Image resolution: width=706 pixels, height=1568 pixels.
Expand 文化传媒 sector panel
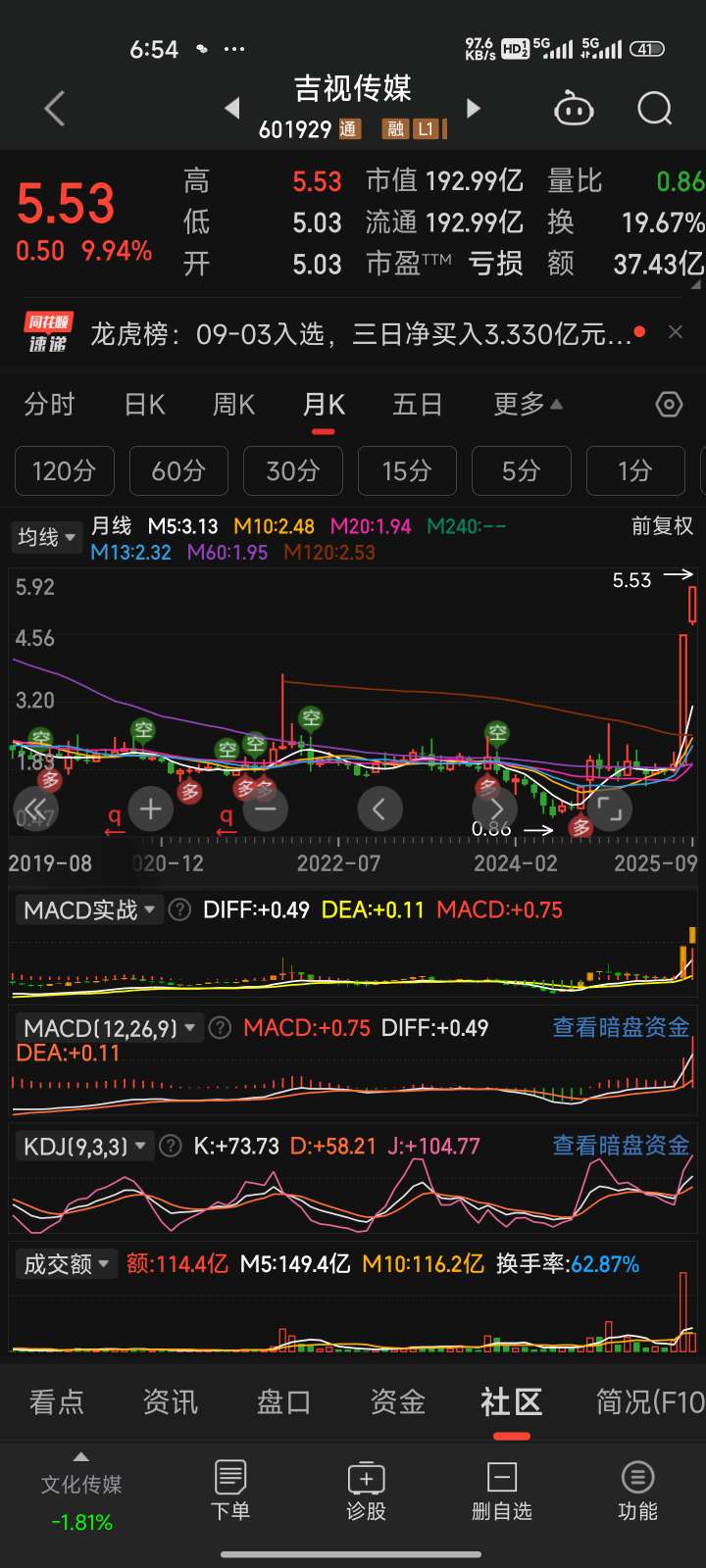[81, 1490]
